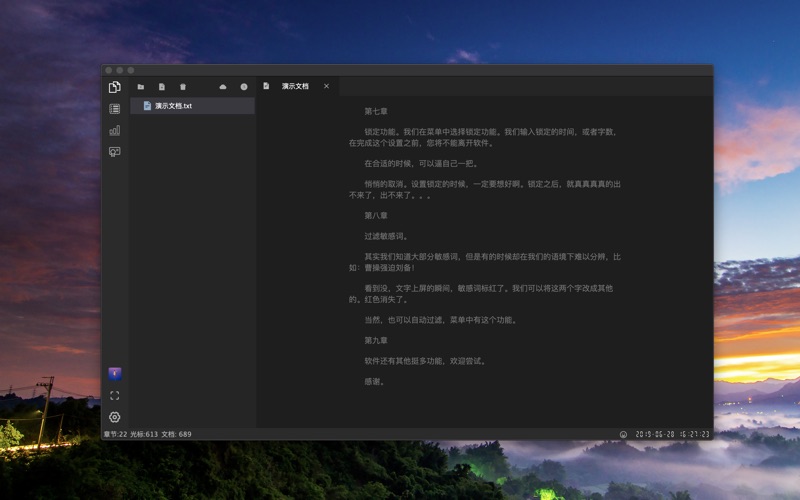Click the line 软件还有其他挺多功能,欢迎尝试。
This screenshot has height=500, width=800.
point(426,361)
